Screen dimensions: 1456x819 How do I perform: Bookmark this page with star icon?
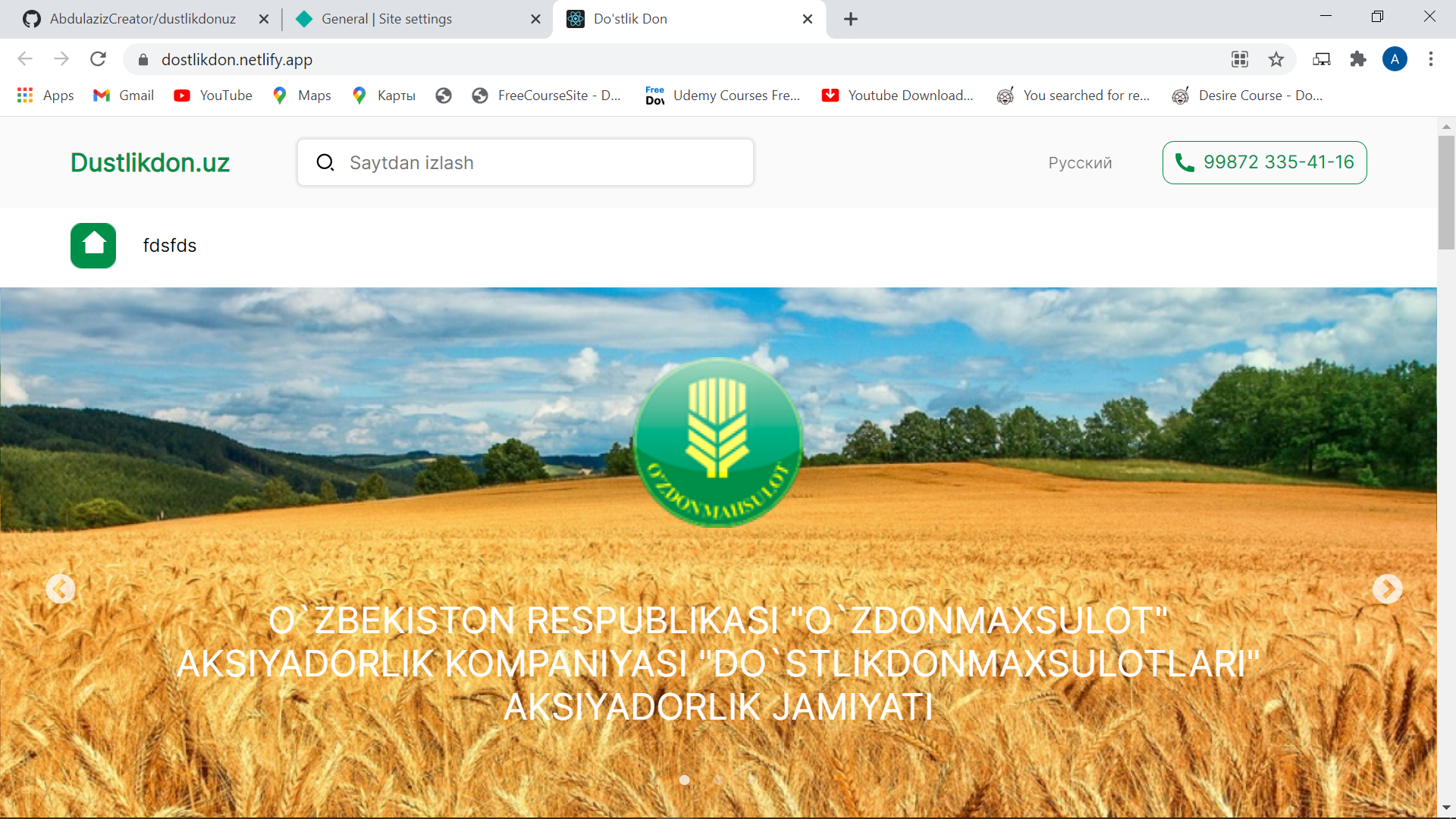[1276, 59]
